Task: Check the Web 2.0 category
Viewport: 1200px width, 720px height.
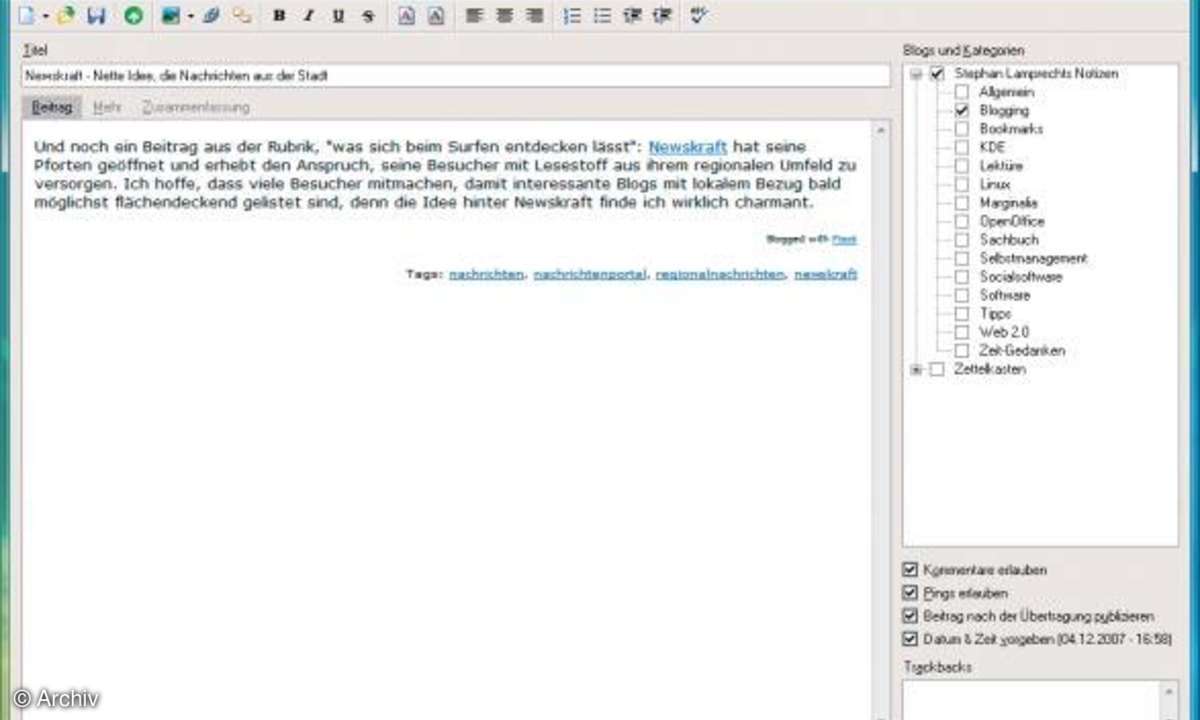Action: click(x=961, y=332)
